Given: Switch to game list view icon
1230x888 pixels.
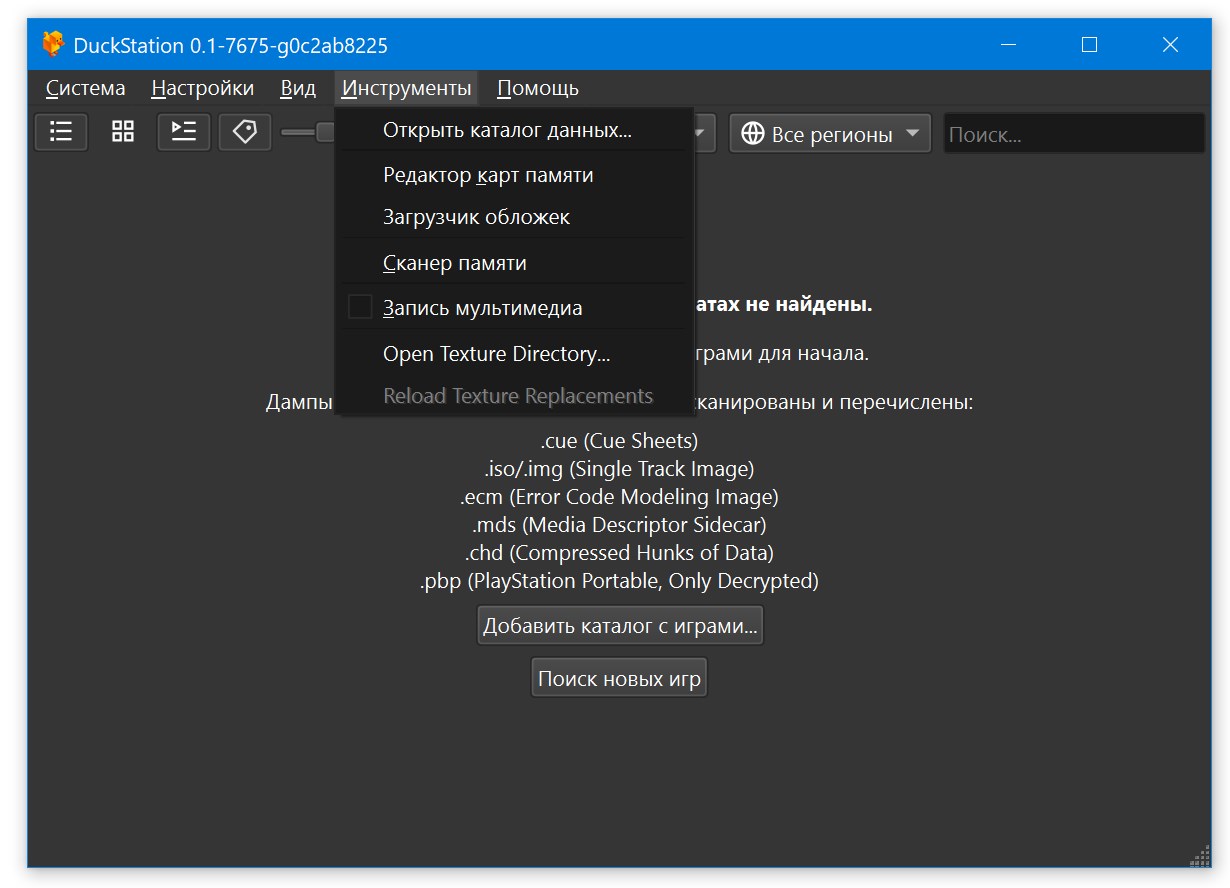Looking at the screenshot, I should click(x=61, y=132).
